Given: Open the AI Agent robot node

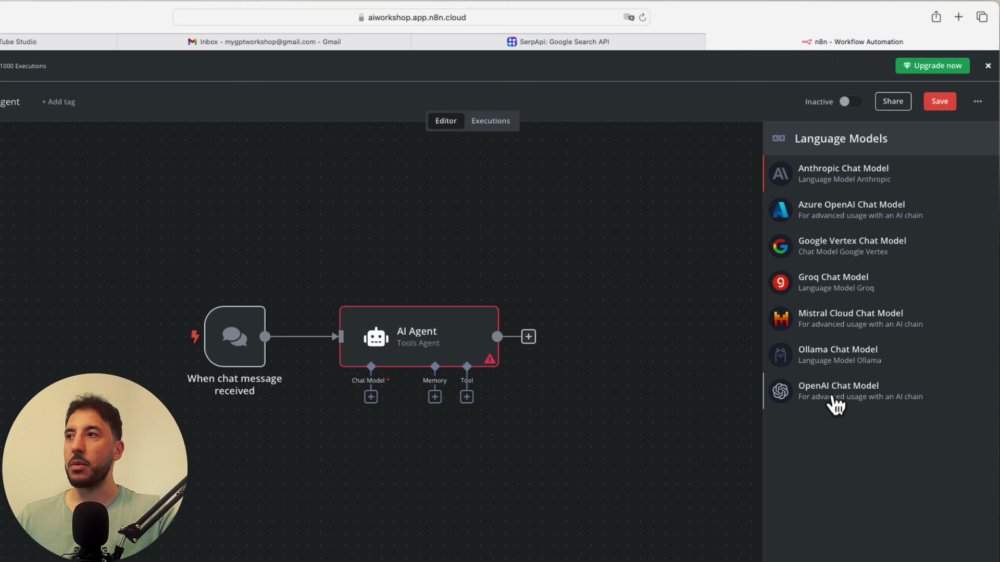Looking at the screenshot, I should click(419, 336).
